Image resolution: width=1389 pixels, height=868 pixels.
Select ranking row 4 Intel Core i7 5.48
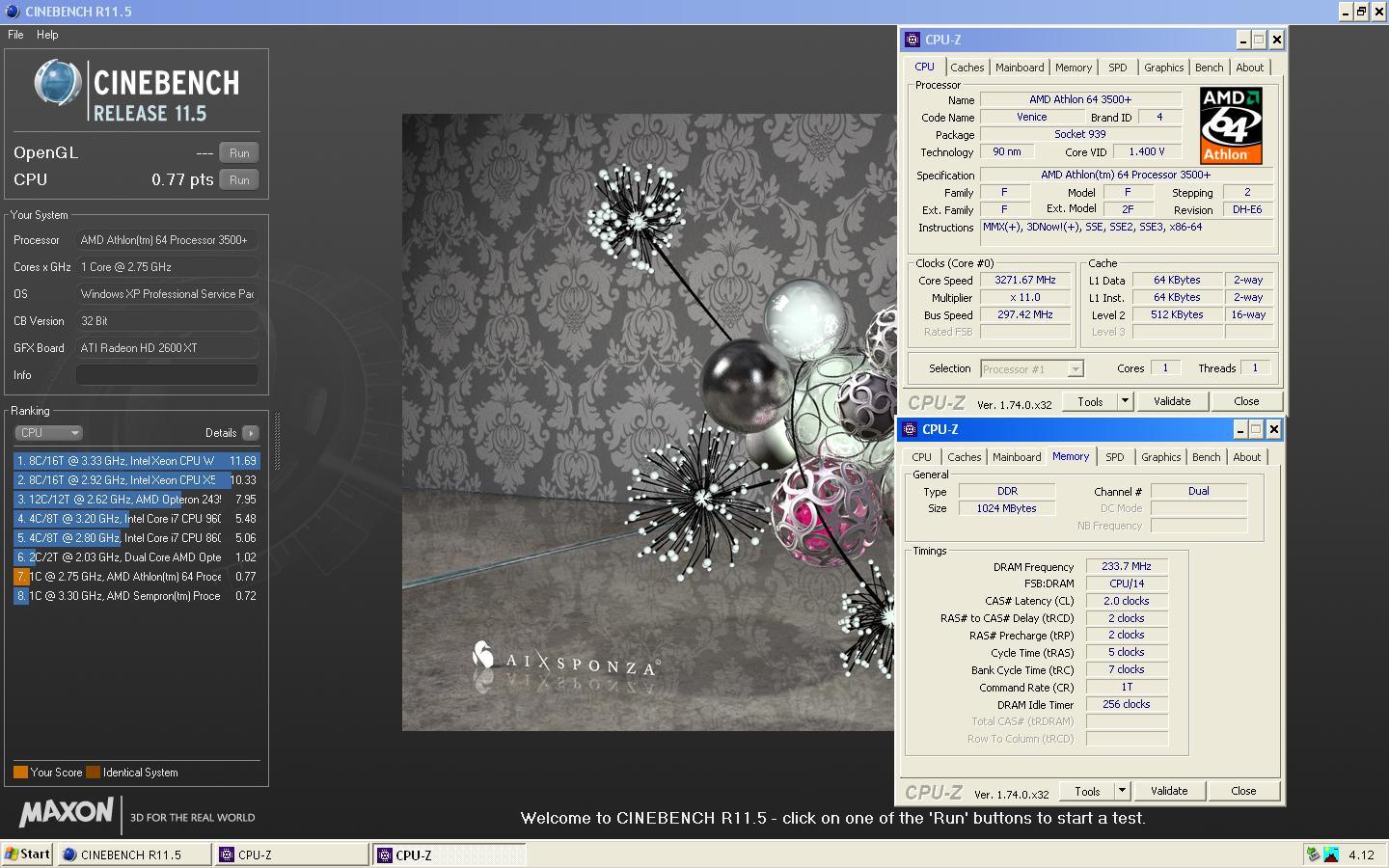click(136, 519)
